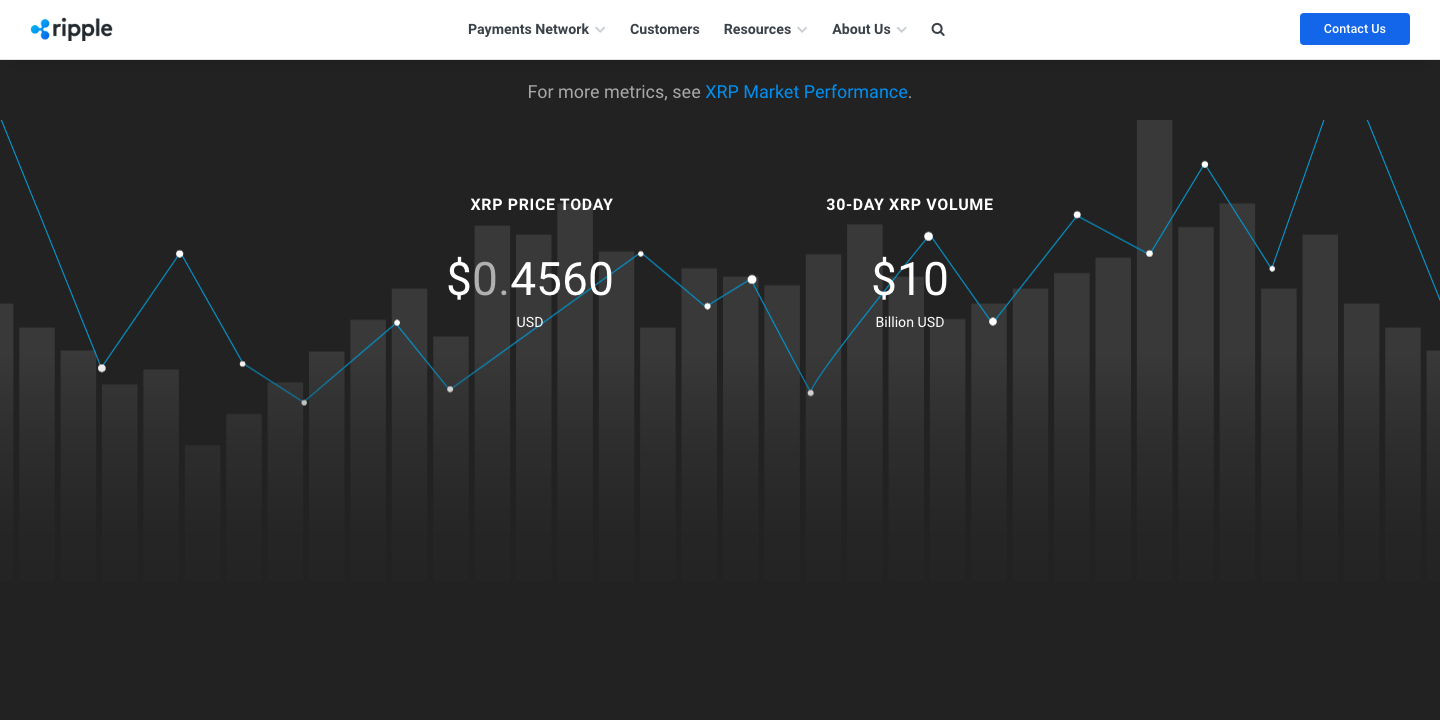Open the About Us menu
The height and width of the screenshot is (720, 1440).
coord(861,30)
